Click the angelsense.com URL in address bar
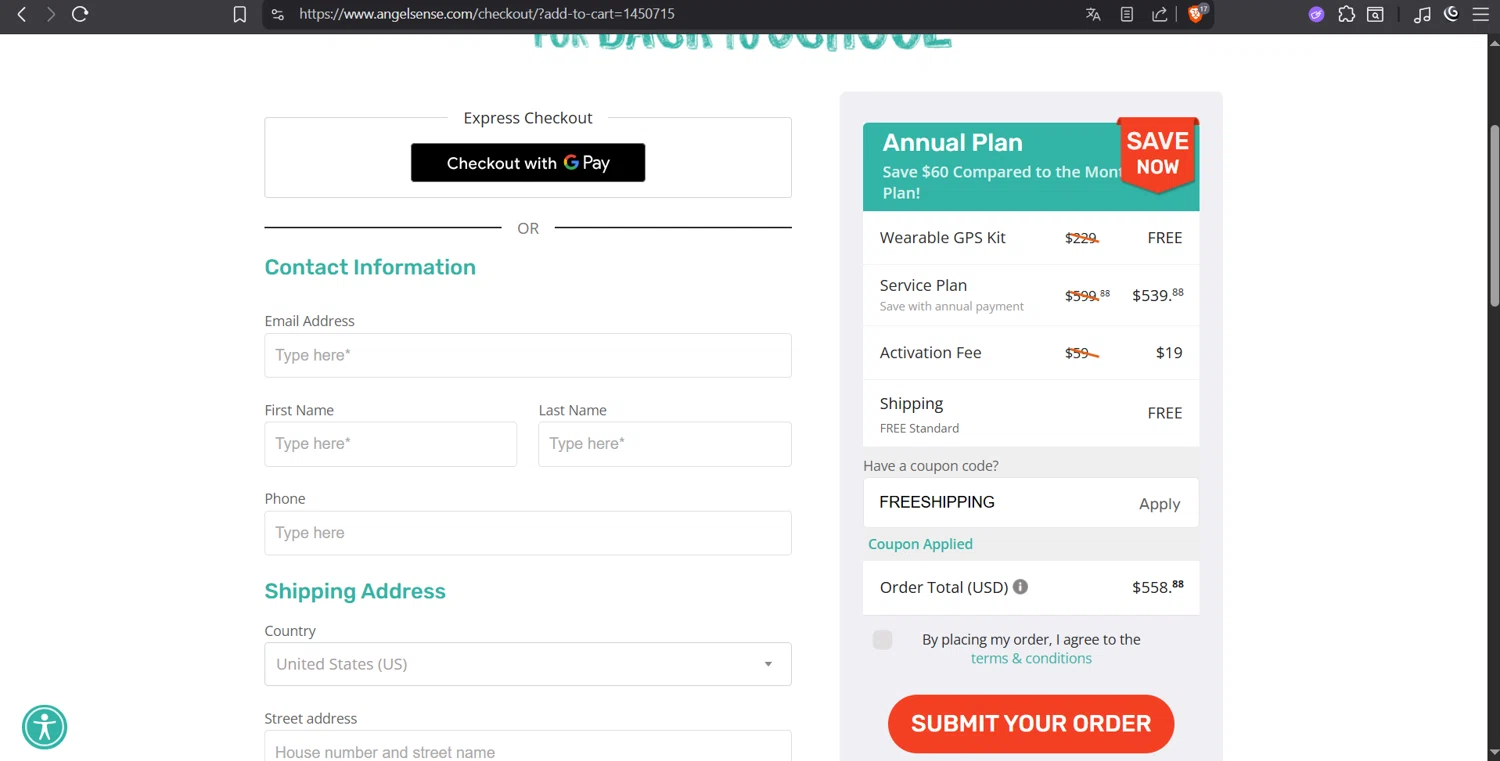Screen dimensions: 1500x761 (x=487, y=14)
